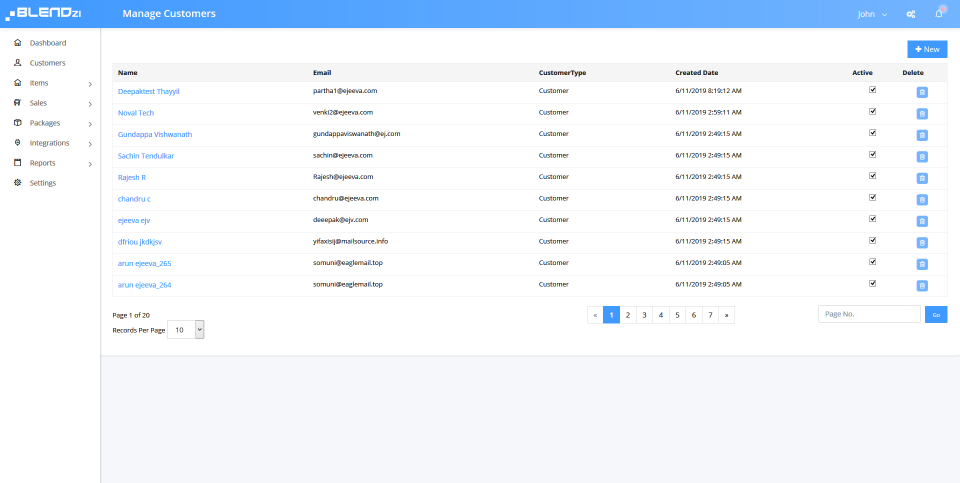Open Customers from sidebar menu

pos(47,62)
